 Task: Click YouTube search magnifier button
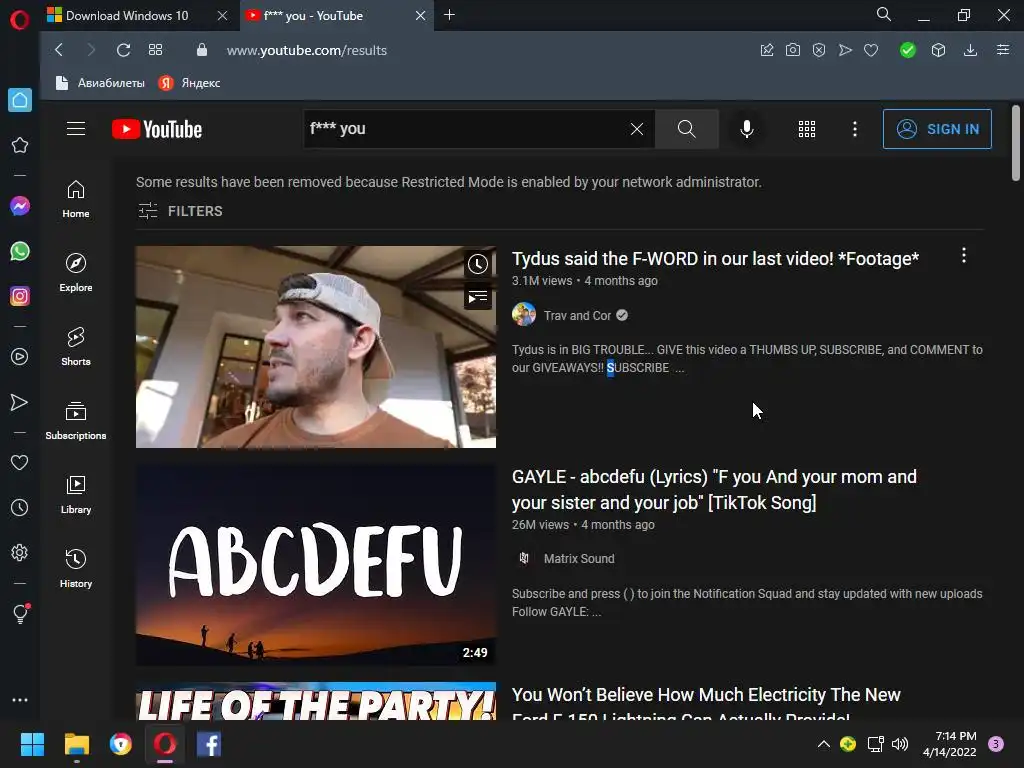(686, 129)
